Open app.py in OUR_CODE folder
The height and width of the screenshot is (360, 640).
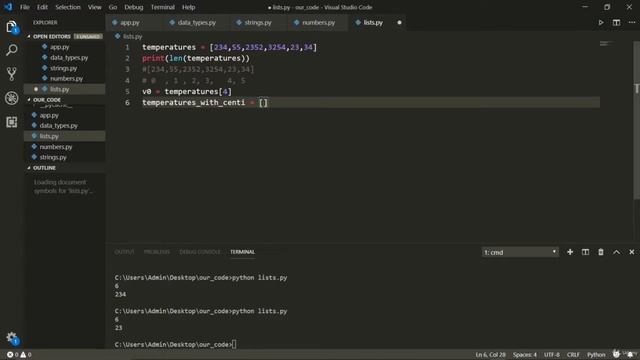point(65,115)
